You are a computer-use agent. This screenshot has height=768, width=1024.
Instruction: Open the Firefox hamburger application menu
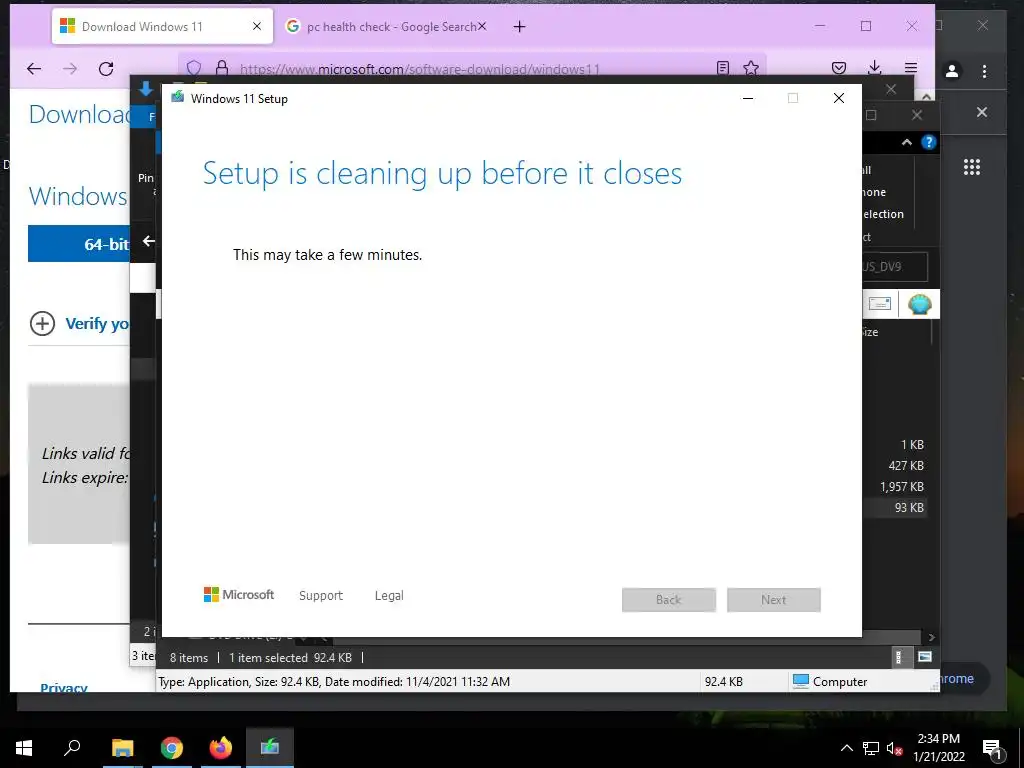(x=911, y=68)
